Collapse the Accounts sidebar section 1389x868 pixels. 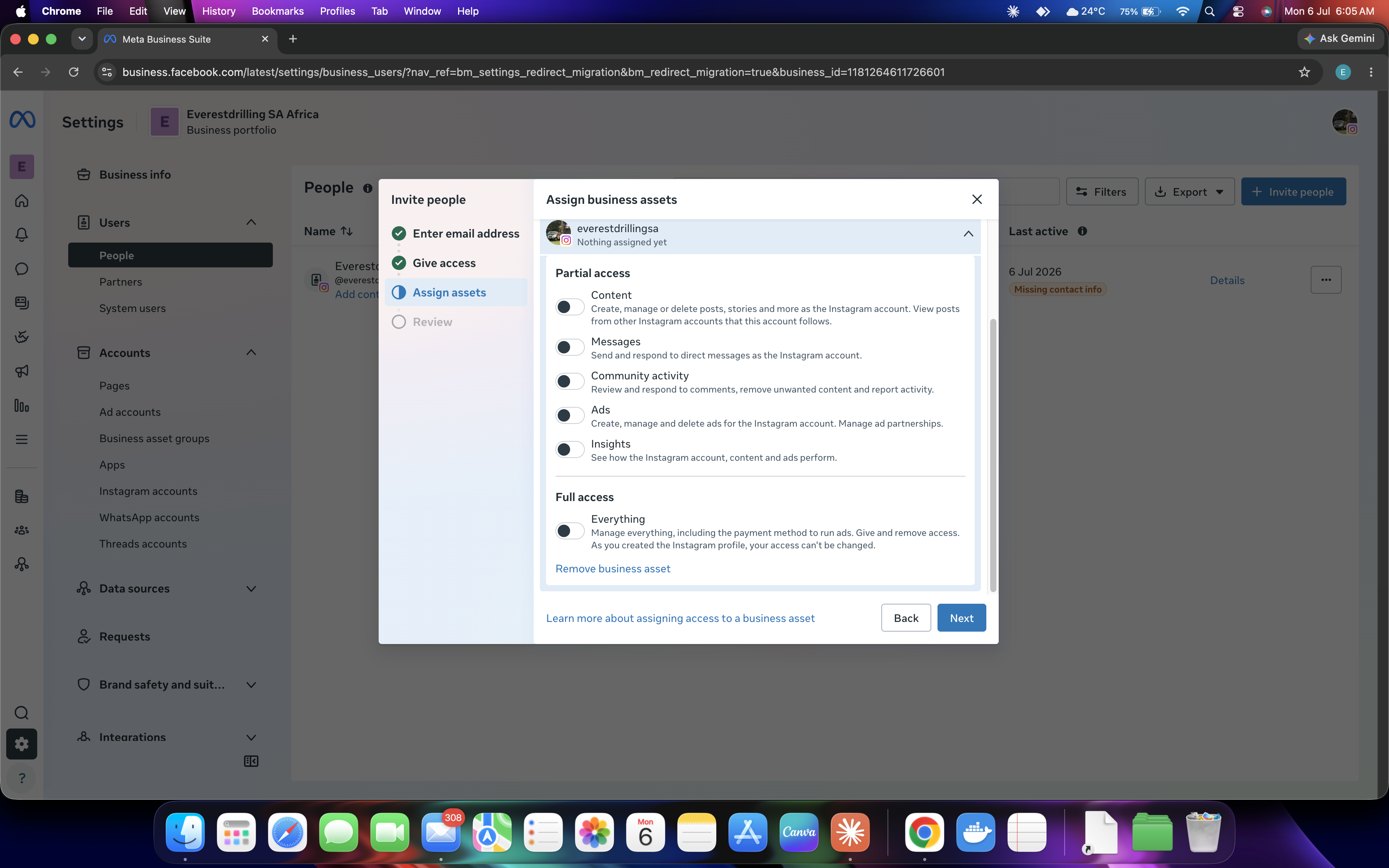[x=251, y=353]
